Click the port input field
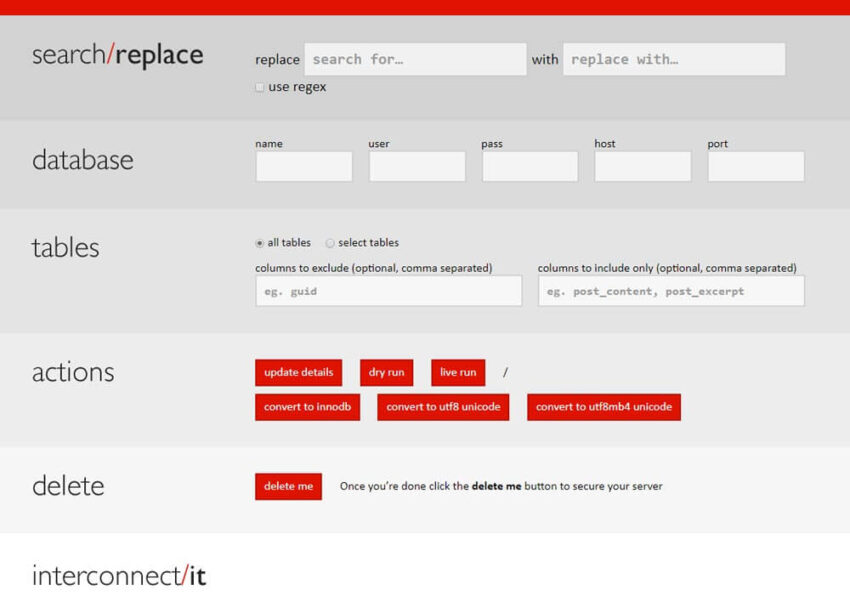 click(755, 166)
